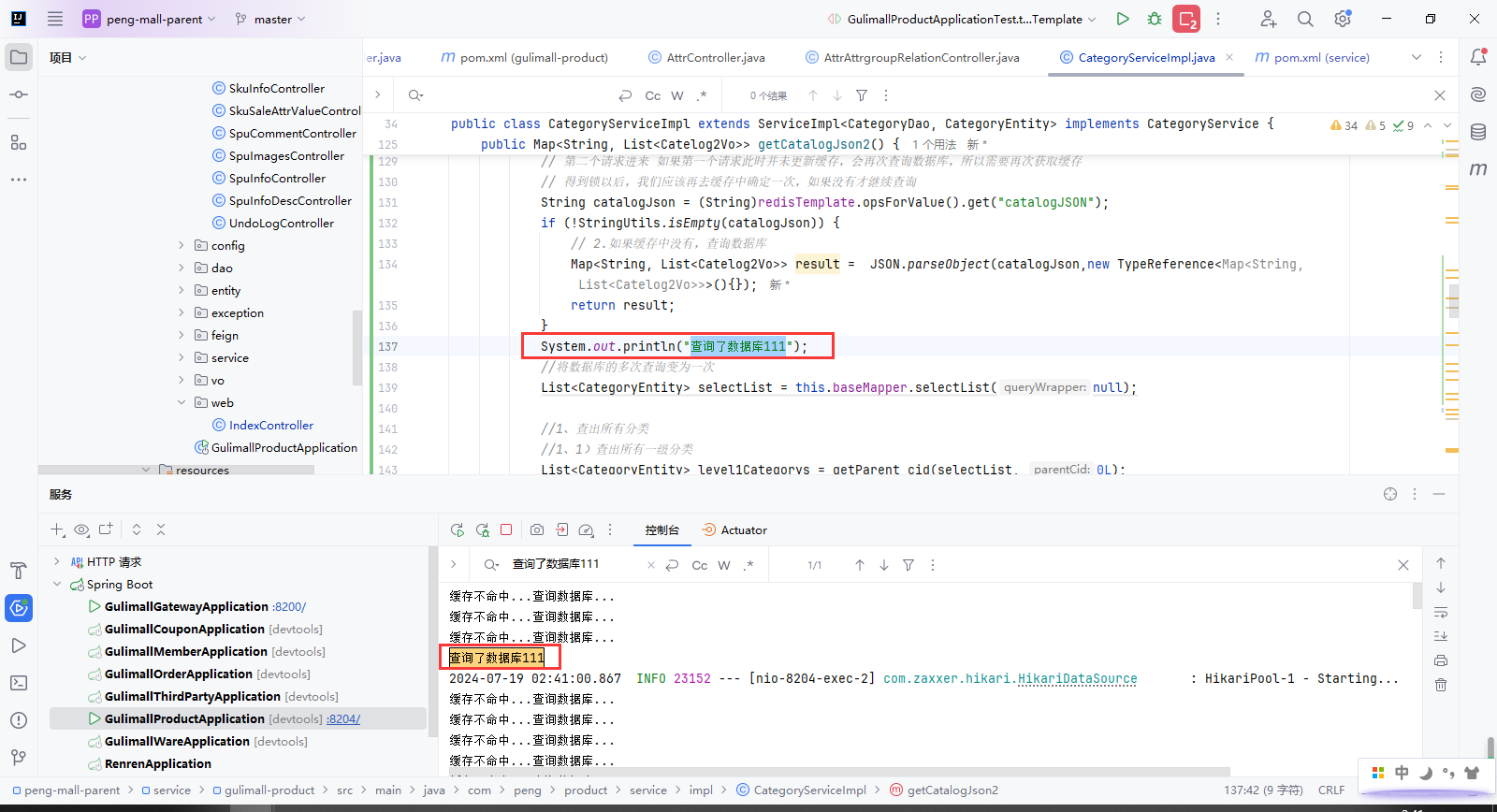The width and height of the screenshot is (1497, 812).
Task: Switch to pom.xml (service) tab
Action: [1312, 57]
